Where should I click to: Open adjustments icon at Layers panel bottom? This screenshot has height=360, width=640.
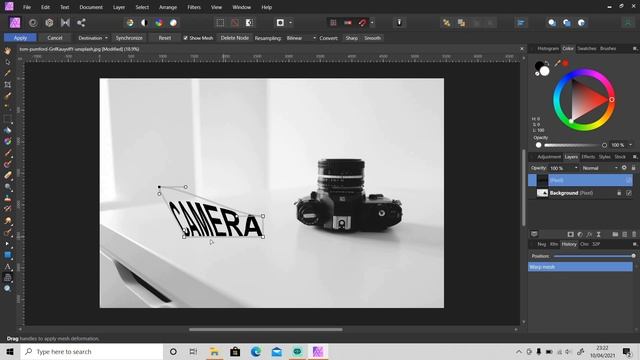click(580, 234)
